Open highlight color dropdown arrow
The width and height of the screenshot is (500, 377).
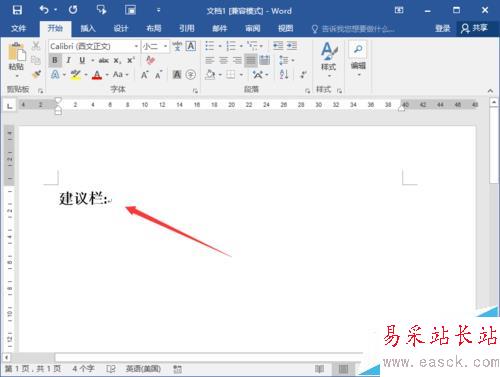(86, 75)
